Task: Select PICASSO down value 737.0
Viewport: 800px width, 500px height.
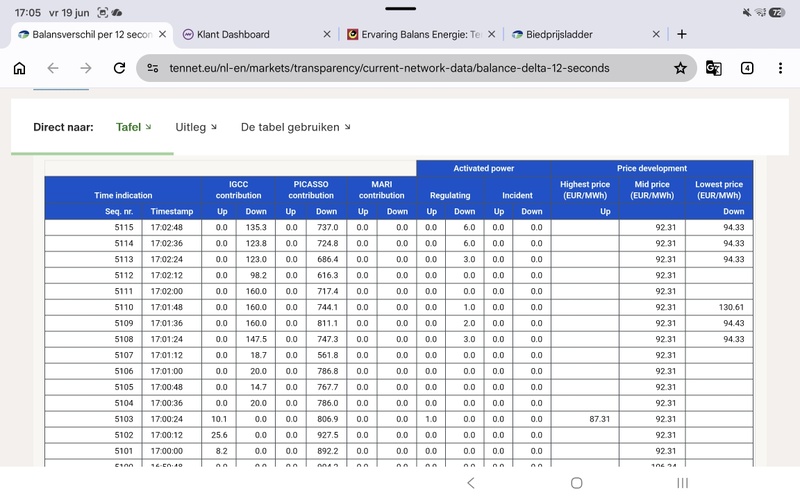Action: tap(327, 227)
